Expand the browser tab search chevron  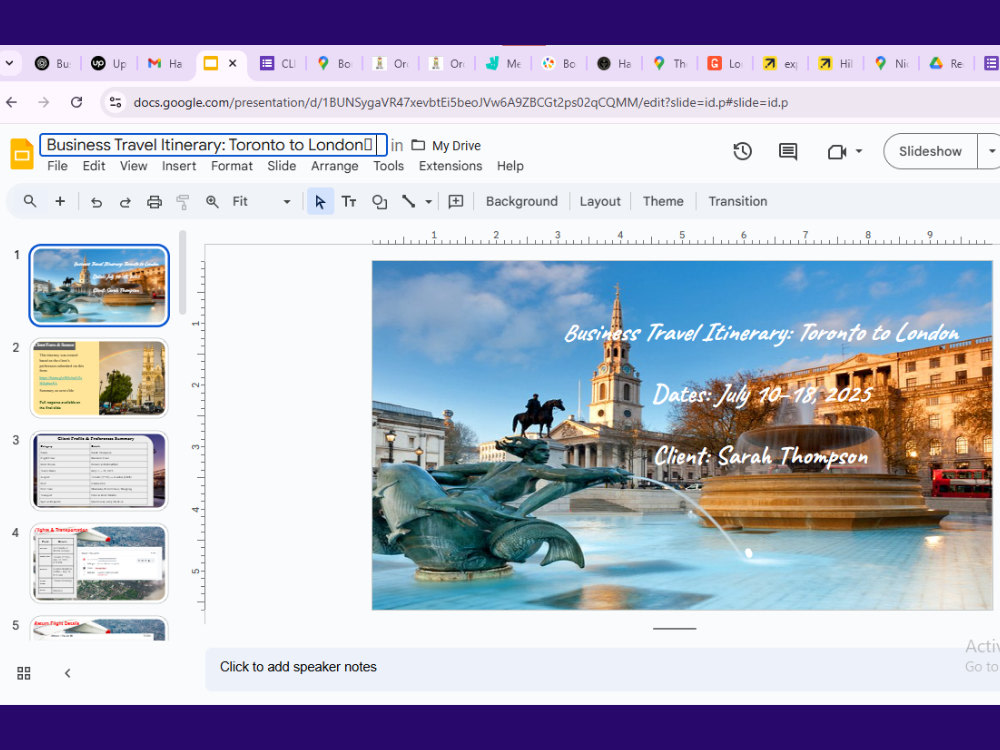9,63
